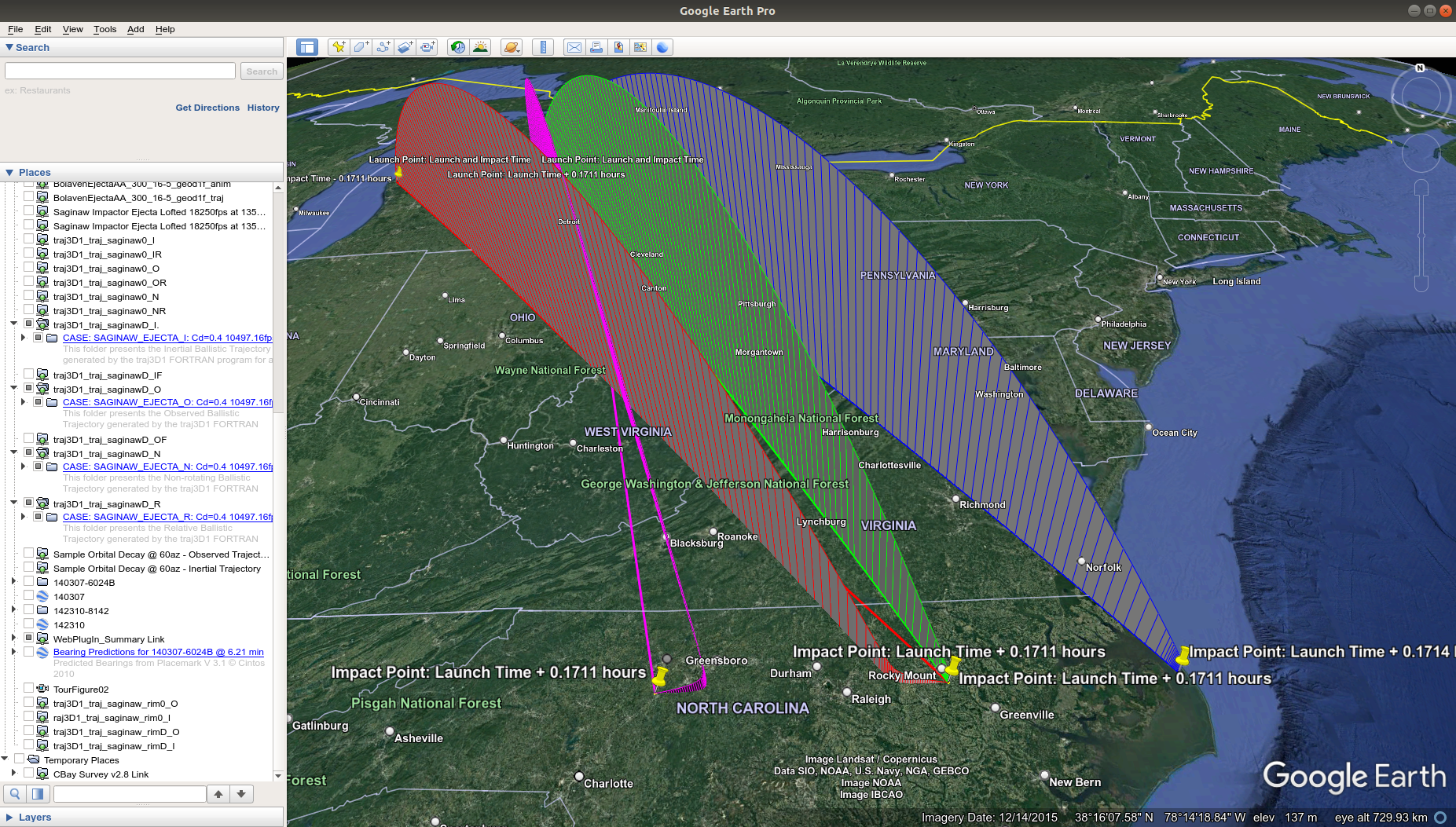Collapse the traj3D1_traj_saginawD_N tree node

pyautogui.click(x=13, y=453)
